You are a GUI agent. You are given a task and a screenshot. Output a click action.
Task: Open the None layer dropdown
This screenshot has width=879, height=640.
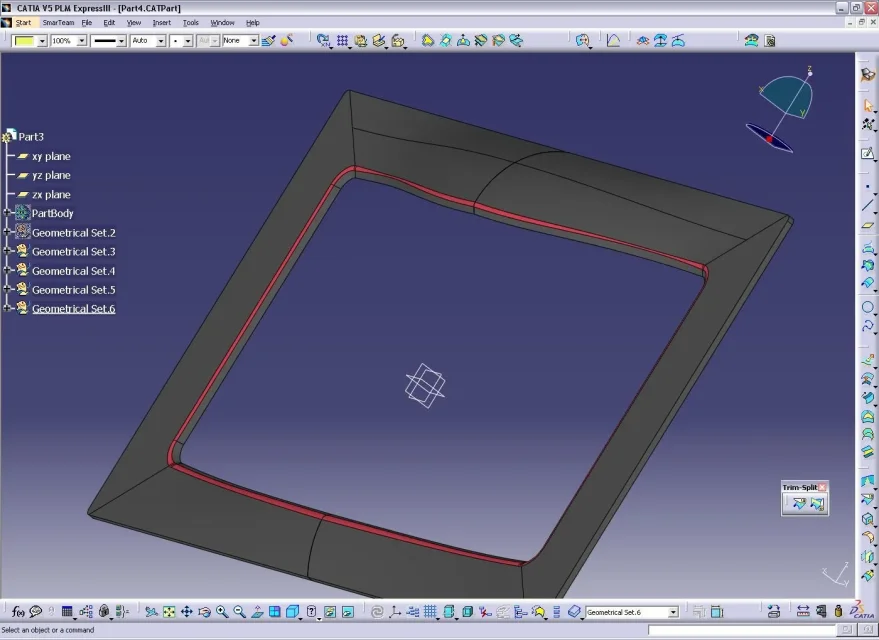point(253,41)
